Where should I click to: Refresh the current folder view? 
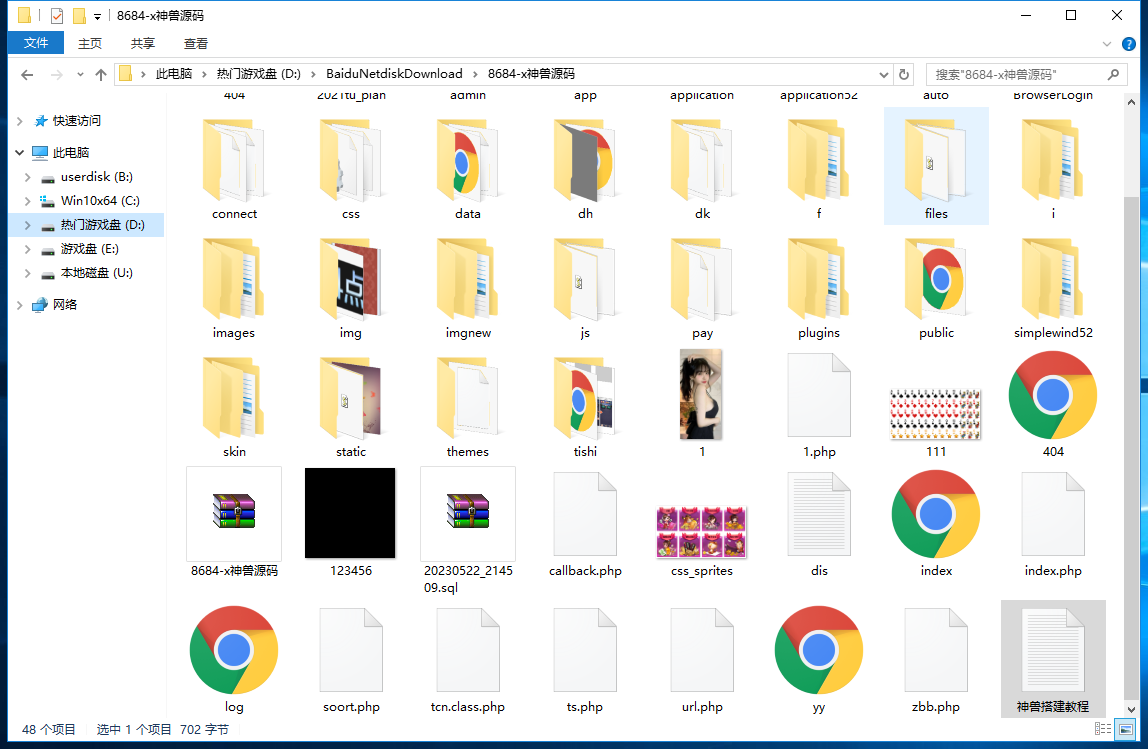pos(904,74)
